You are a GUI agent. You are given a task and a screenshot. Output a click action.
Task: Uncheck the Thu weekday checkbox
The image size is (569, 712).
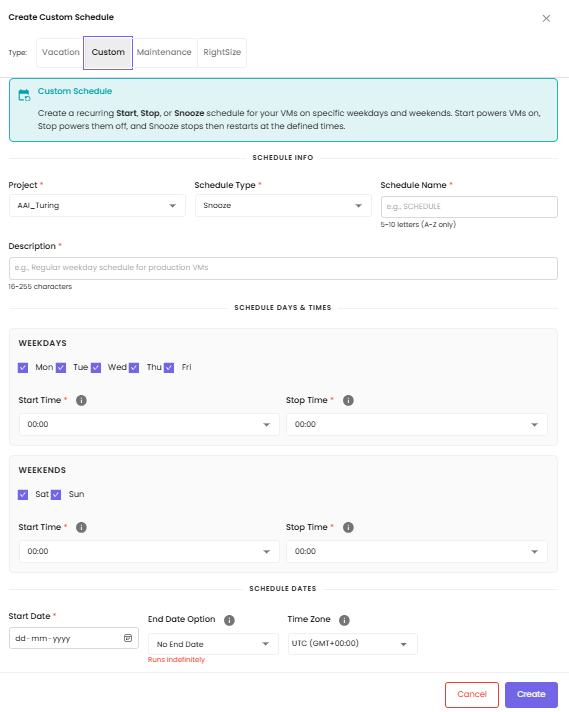point(134,367)
